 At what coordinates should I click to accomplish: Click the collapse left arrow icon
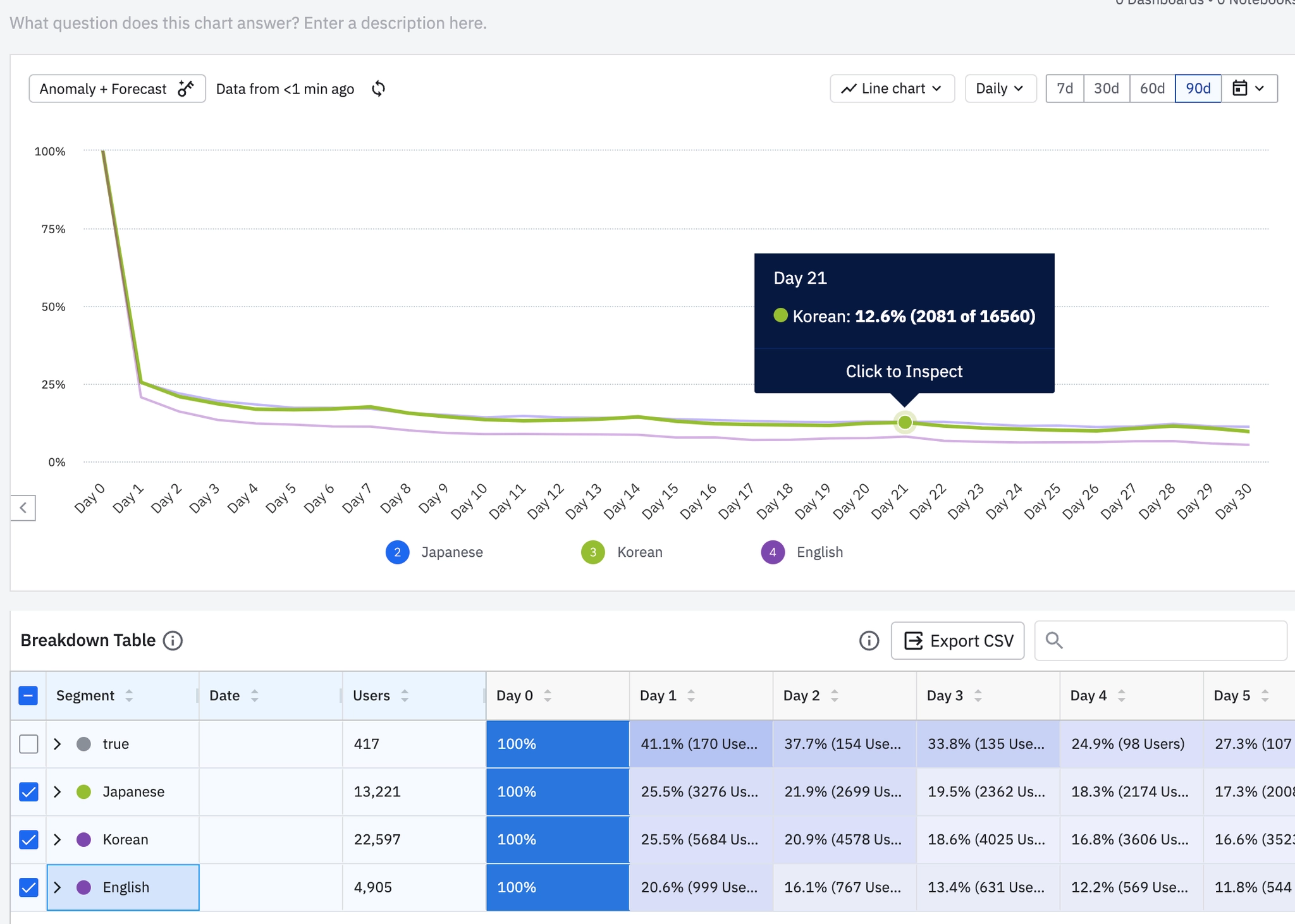pyautogui.click(x=23, y=508)
